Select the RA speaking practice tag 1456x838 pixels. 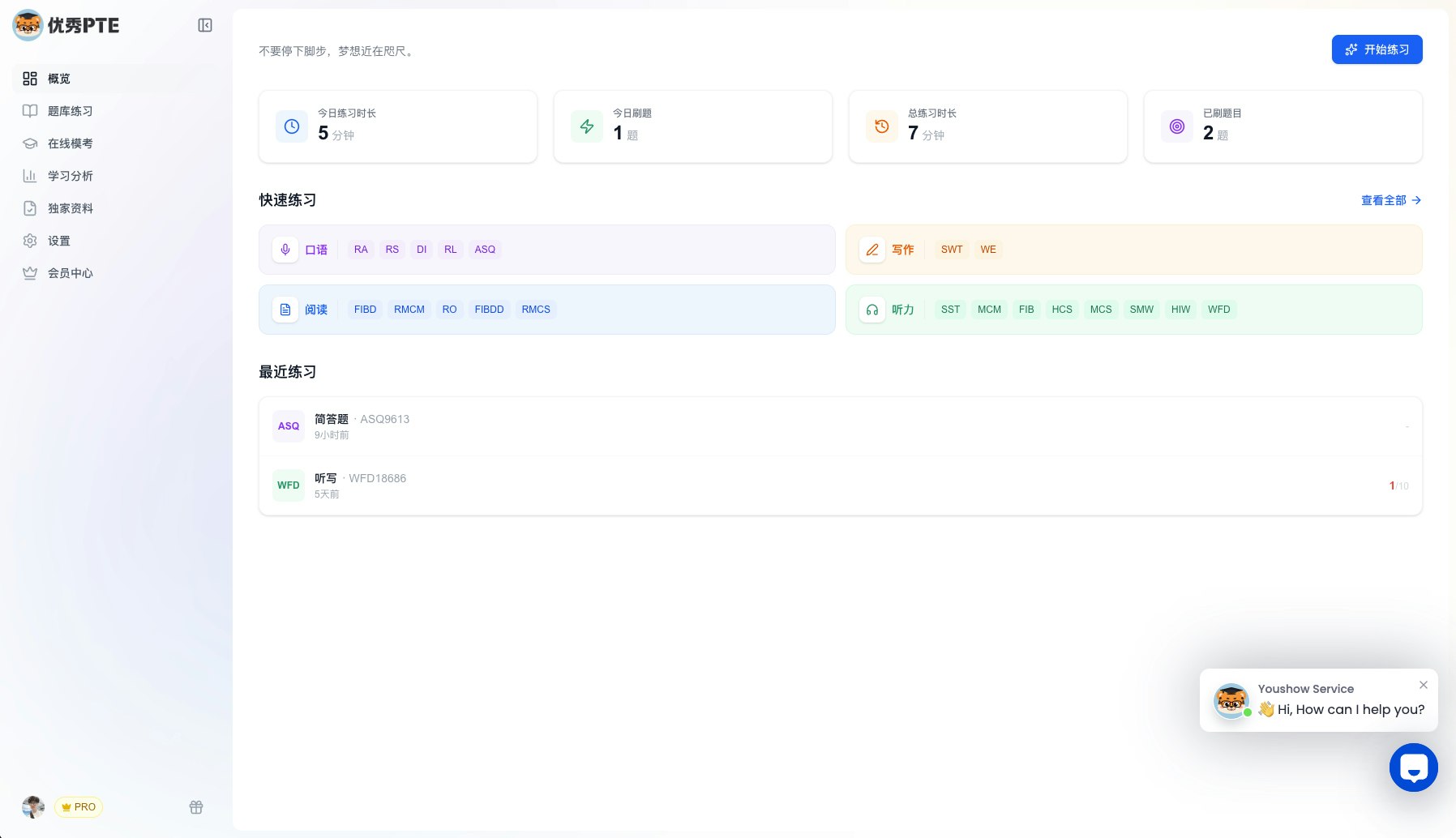(x=361, y=250)
